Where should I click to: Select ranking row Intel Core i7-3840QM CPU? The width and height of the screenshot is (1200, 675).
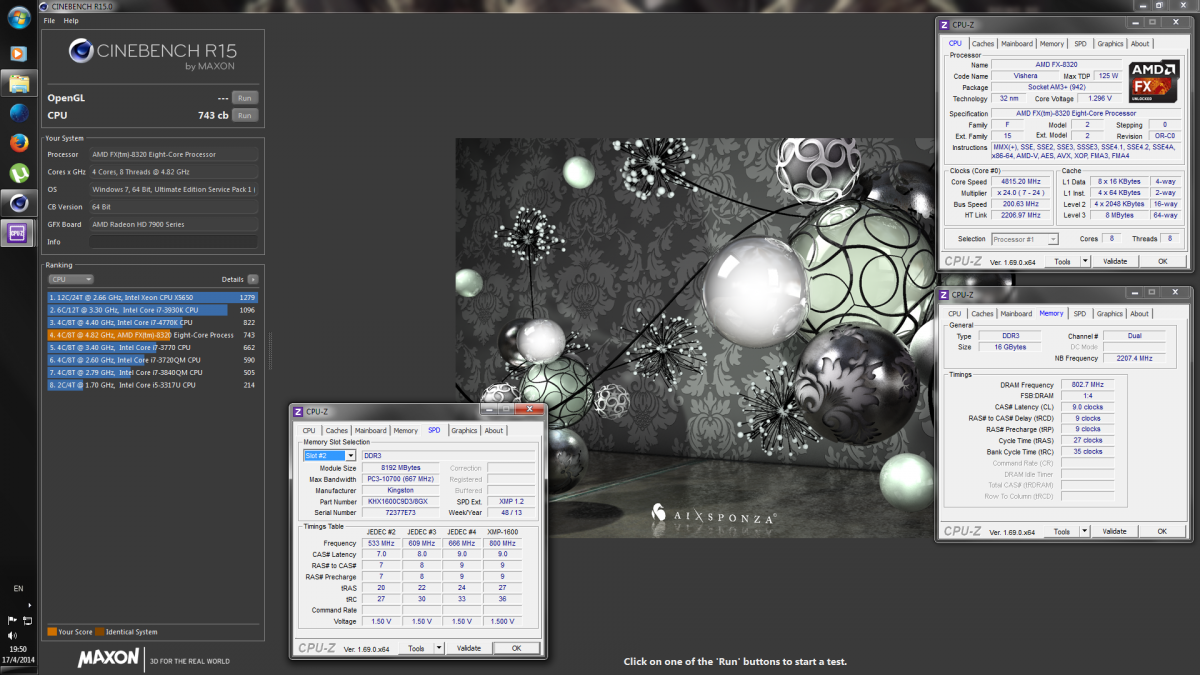(153, 372)
